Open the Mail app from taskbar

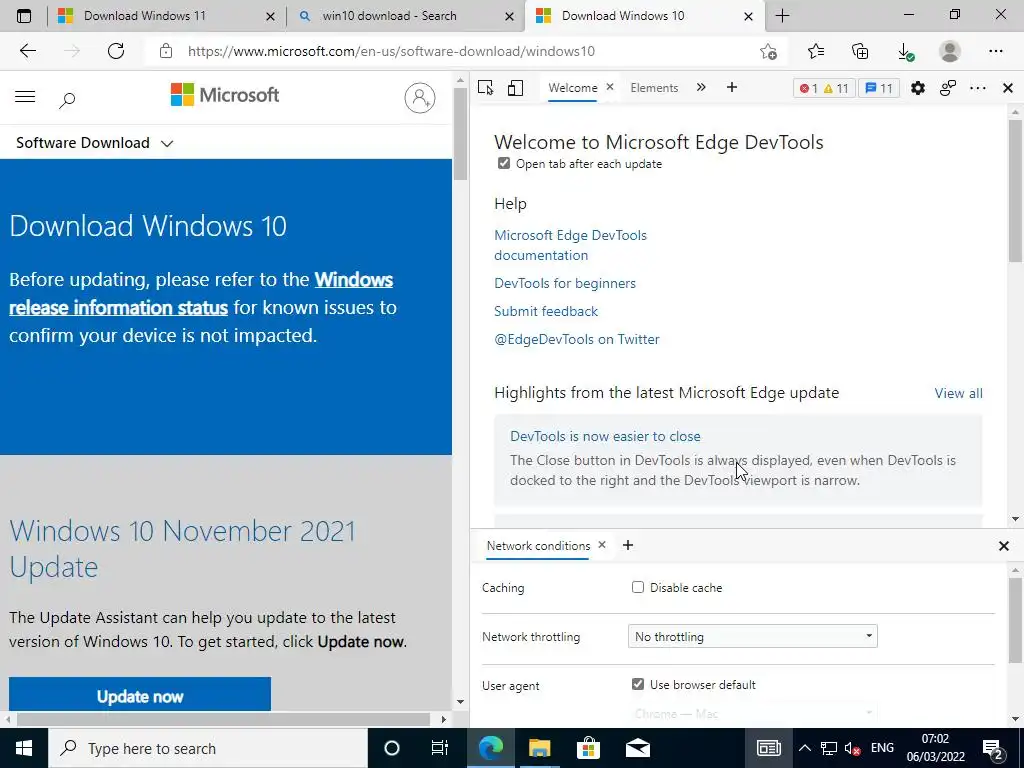pyautogui.click(x=637, y=748)
